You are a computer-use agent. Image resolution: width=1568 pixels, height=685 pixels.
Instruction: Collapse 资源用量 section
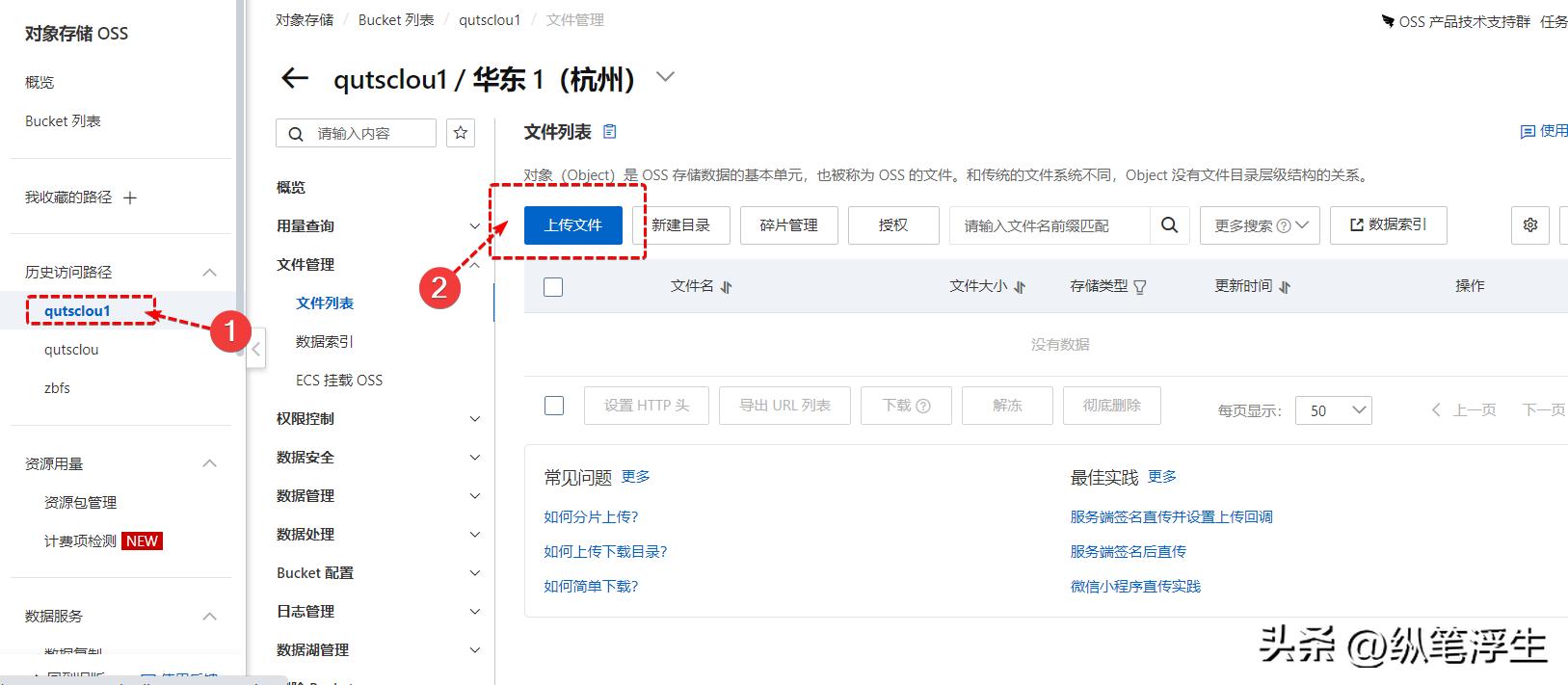point(209,463)
